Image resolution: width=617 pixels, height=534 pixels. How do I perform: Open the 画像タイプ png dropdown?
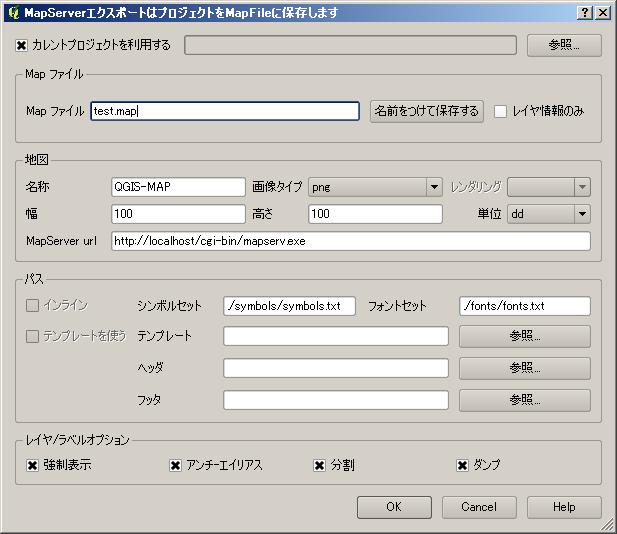375,187
